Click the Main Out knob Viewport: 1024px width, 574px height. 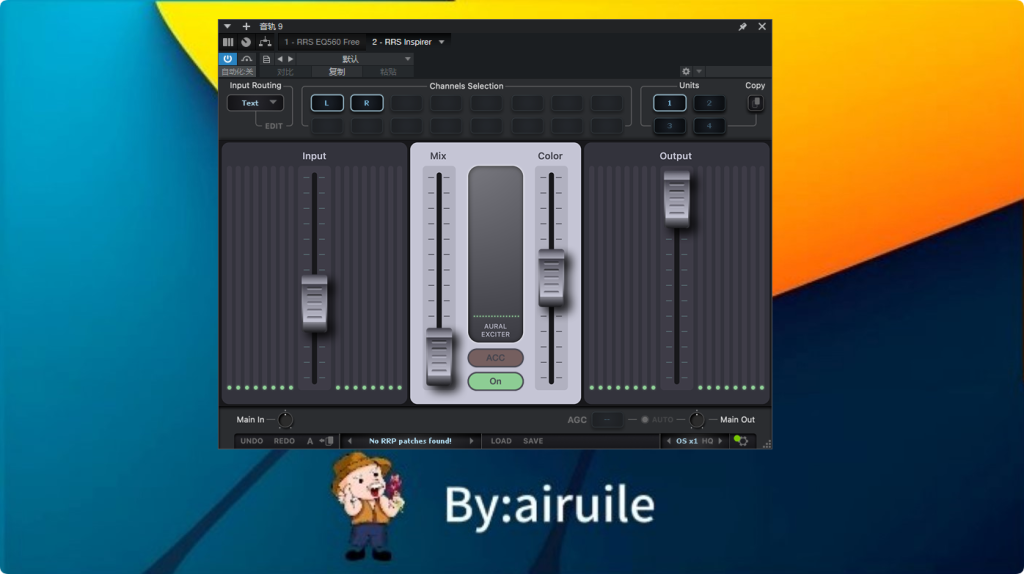tap(697, 420)
